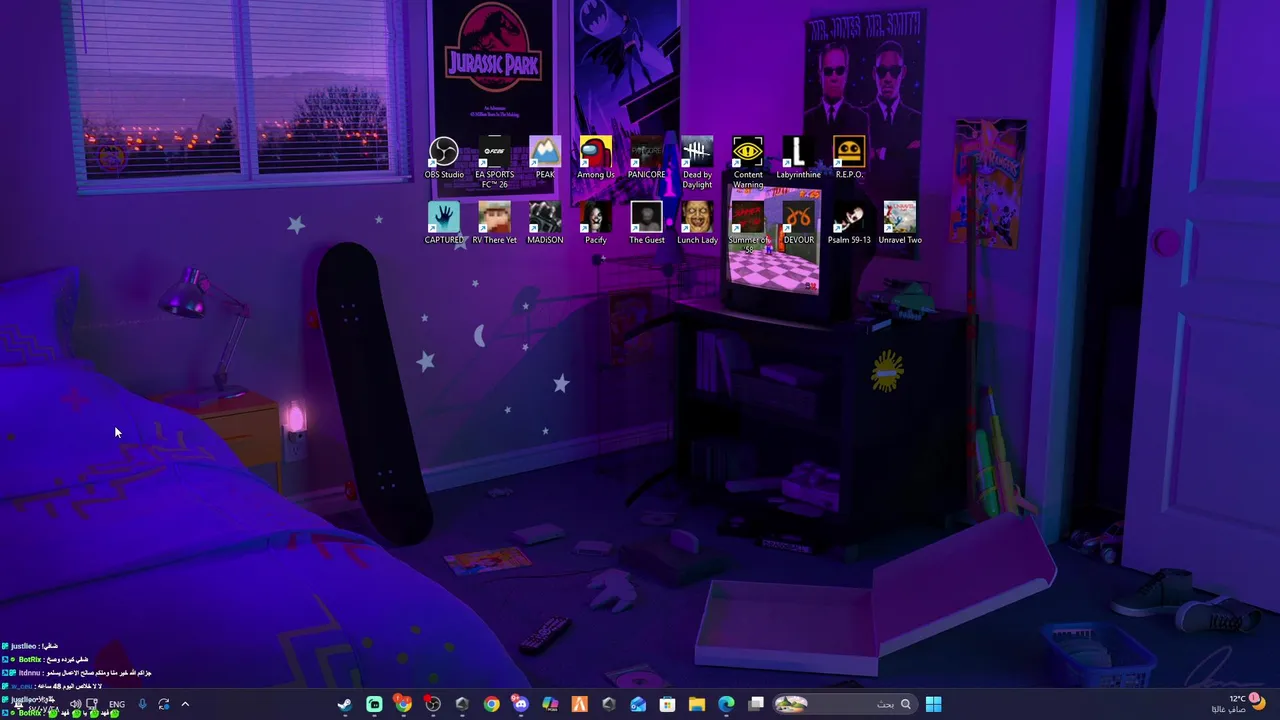Open the sync update tray icon
This screenshot has width=1280, height=720.
click(163, 704)
